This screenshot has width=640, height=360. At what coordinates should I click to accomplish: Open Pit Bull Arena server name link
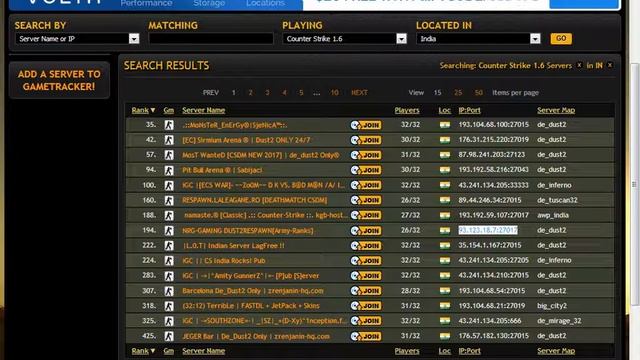222,170
